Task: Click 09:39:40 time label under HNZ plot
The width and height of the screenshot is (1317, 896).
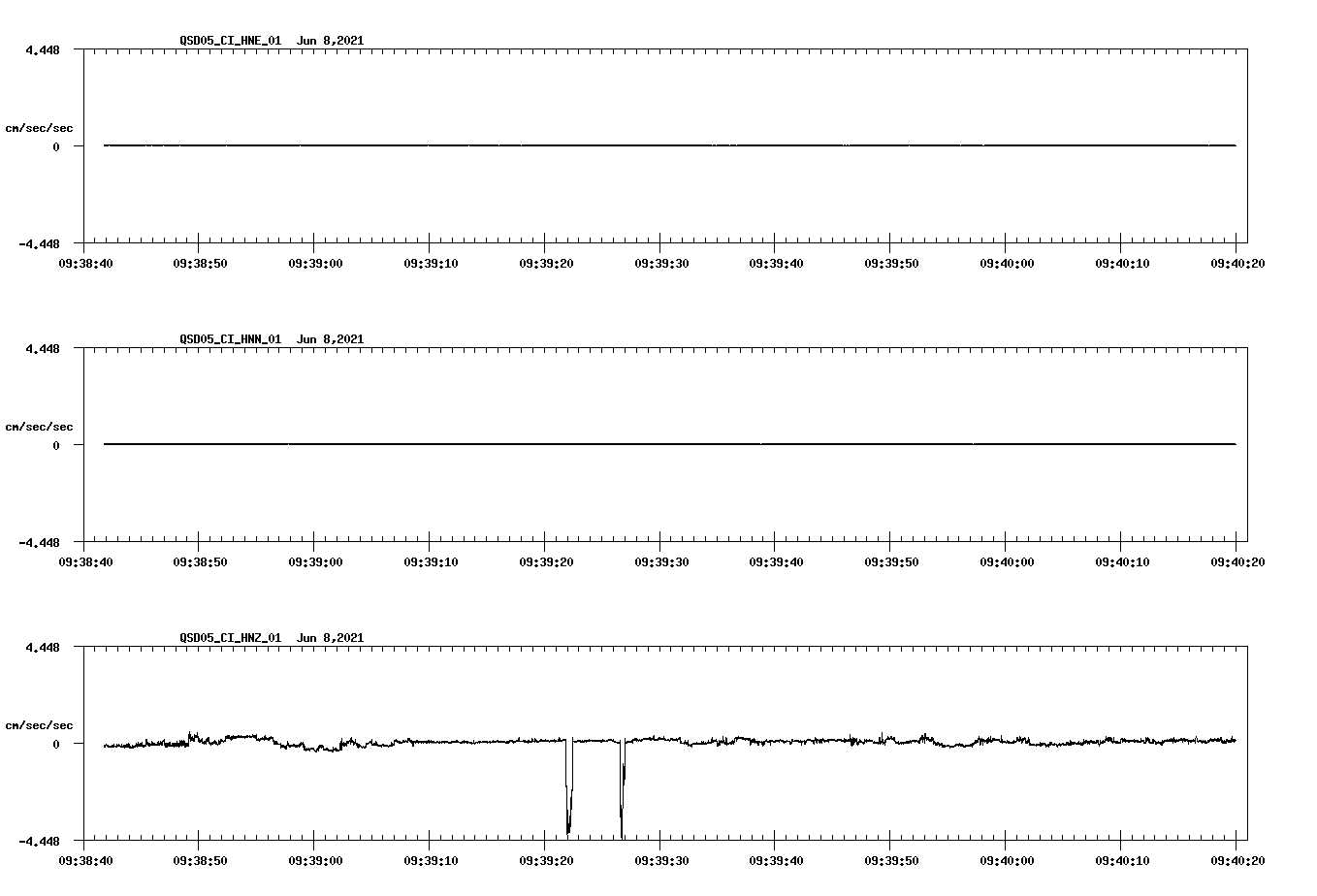Action: click(776, 860)
